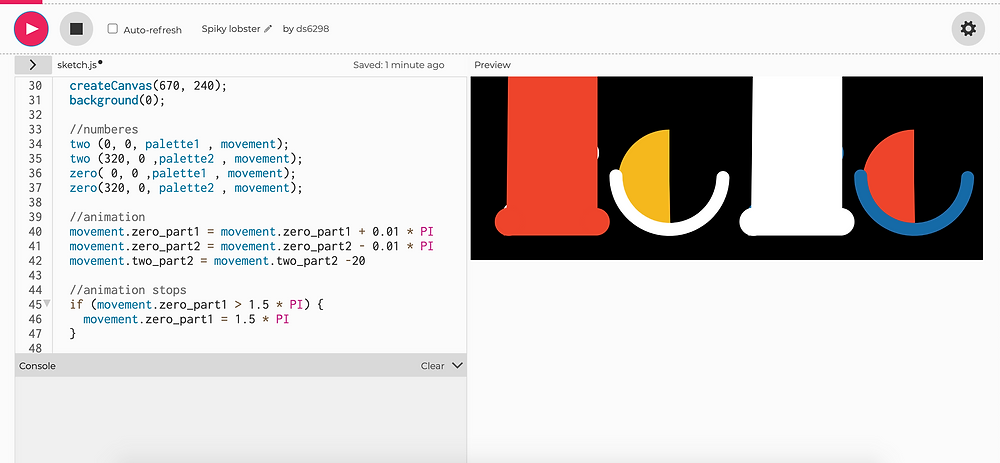Clear the console output
This screenshot has width=1000, height=463.
point(432,366)
